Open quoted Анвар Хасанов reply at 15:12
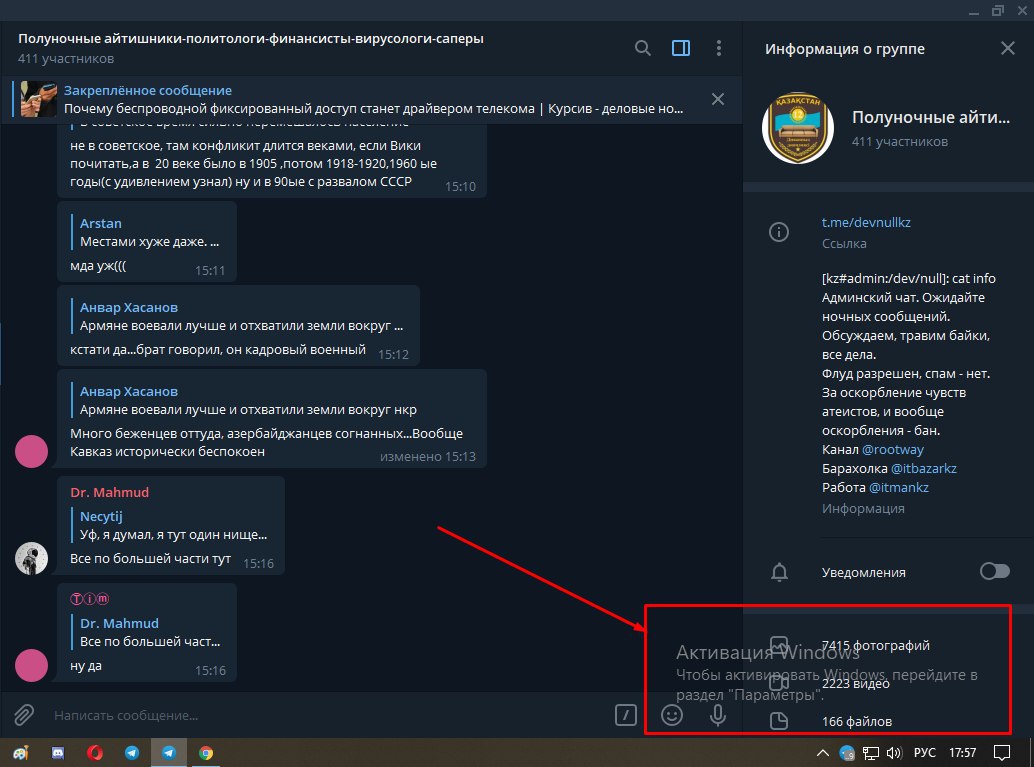1034x767 pixels. coord(241,317)
